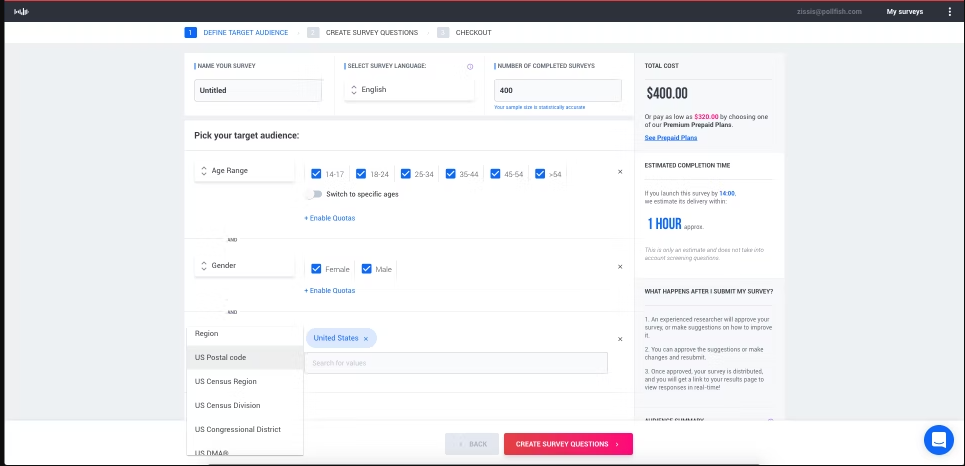The width and height of the screenshot is (965, 466).
Task: Go to Define Target Audience step
Action: [246, 33]
